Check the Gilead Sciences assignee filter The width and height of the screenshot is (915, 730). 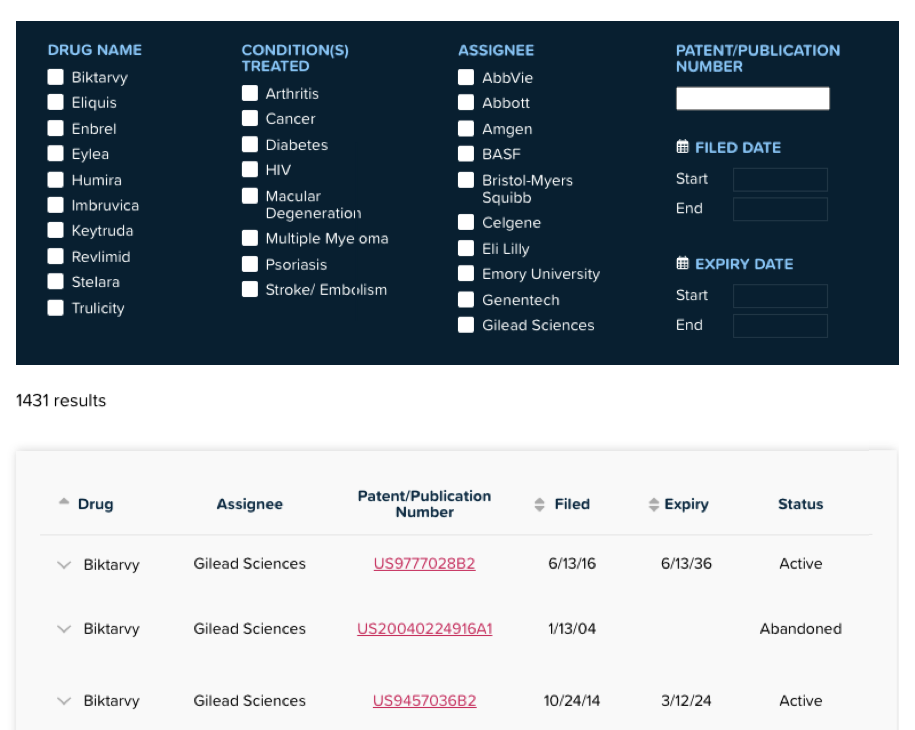coord(466,325)
